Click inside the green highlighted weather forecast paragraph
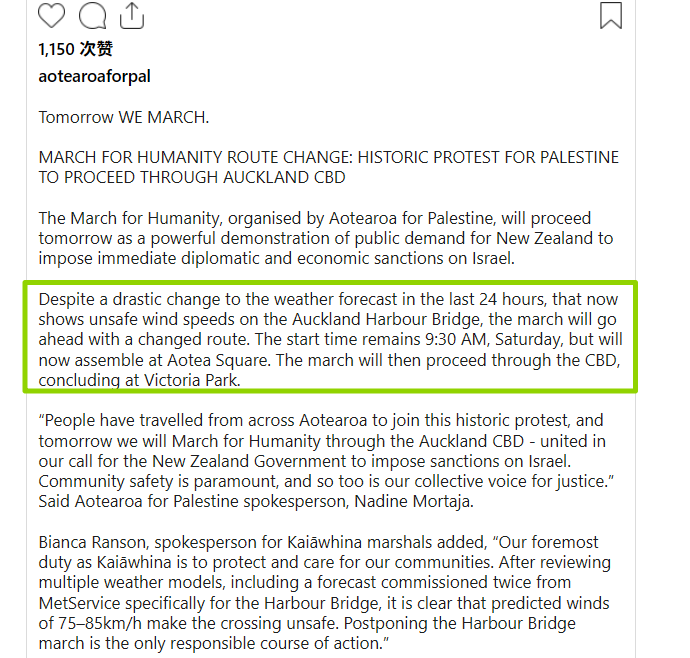690x658 pixels. [x=330, y=339]
